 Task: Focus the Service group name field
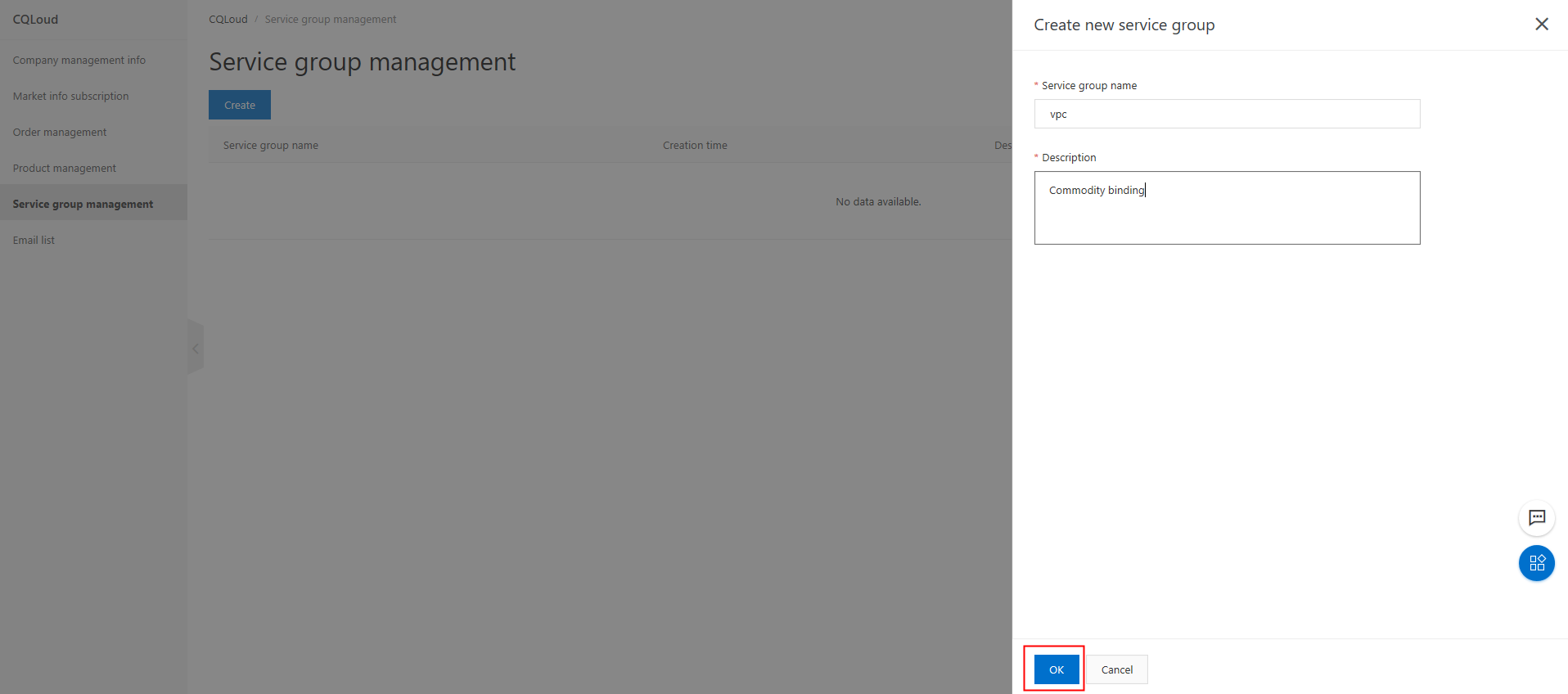click(x=1227, y=114)
